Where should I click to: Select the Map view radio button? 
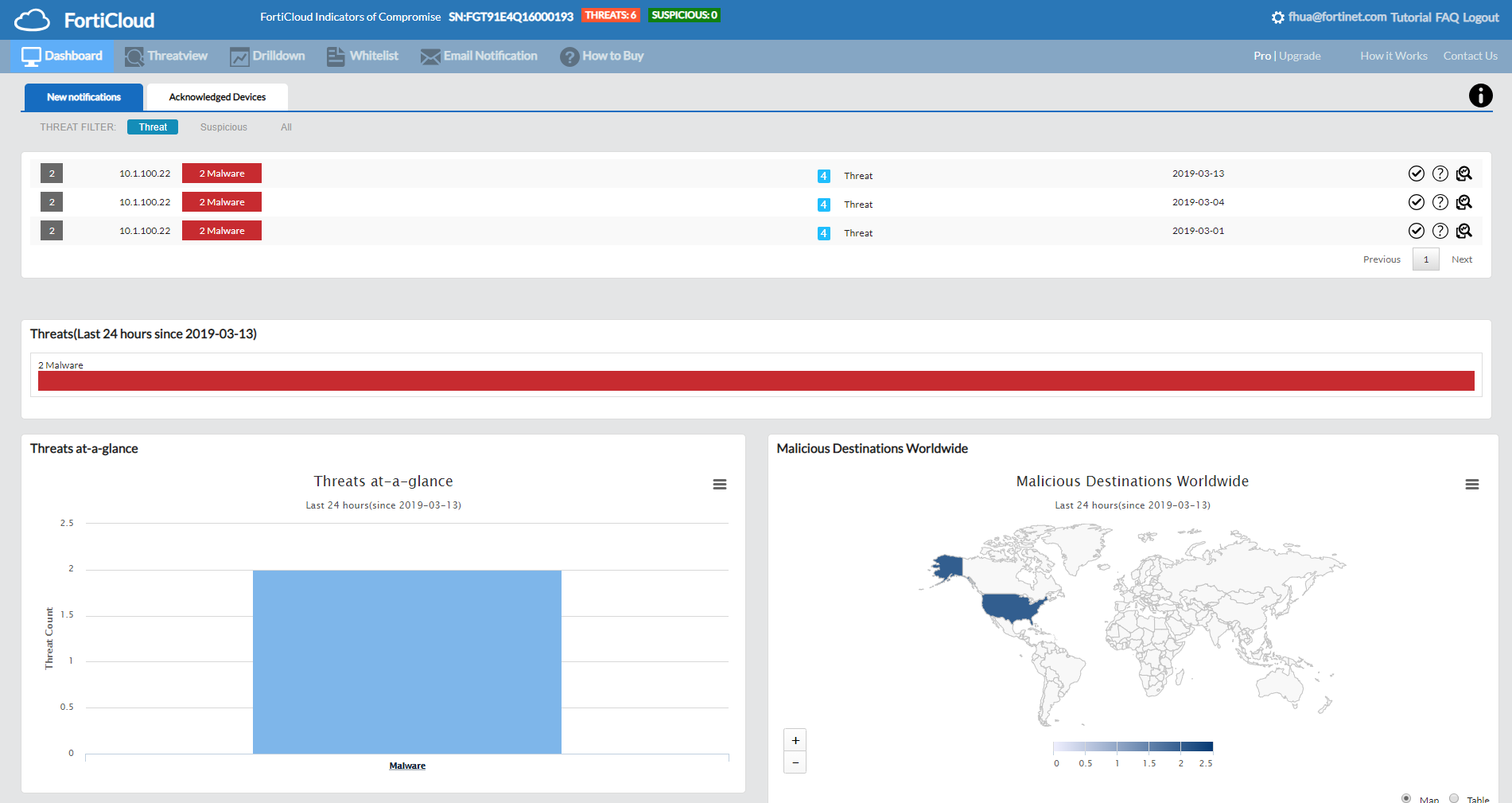point(1406,798)
